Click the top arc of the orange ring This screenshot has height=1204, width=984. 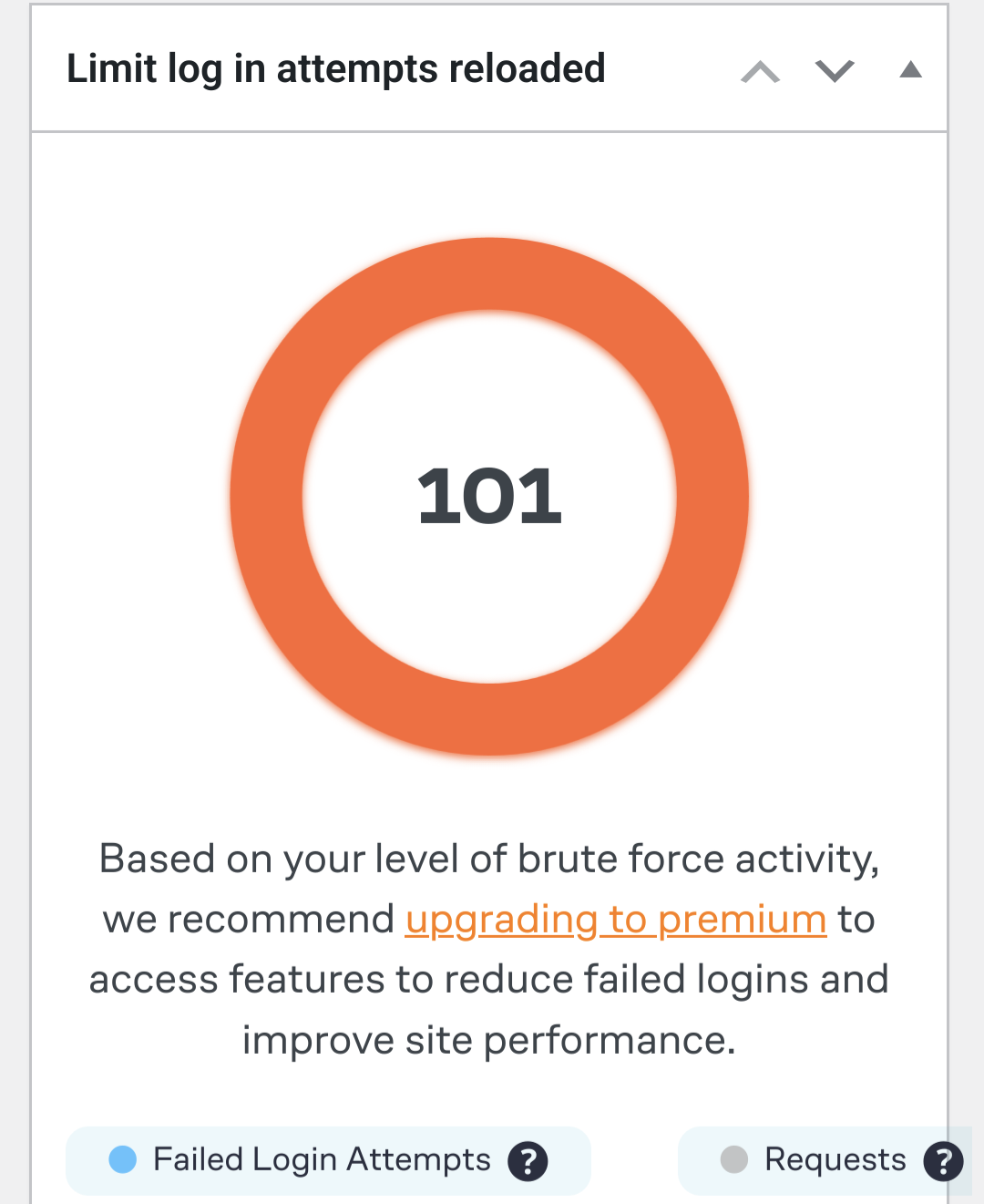(x=489, y=274)
